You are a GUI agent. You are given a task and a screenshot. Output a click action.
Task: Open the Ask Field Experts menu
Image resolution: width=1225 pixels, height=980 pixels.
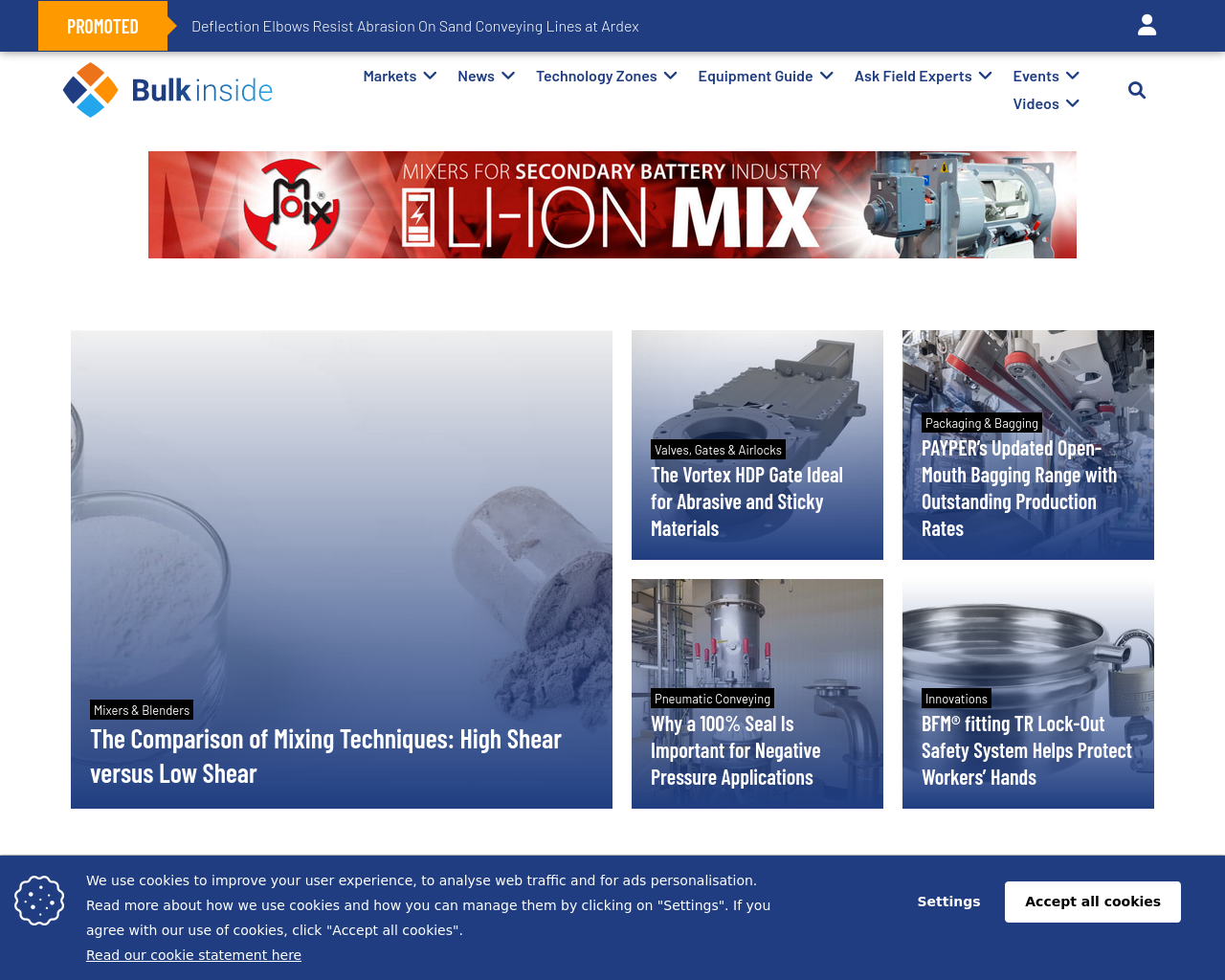[x=913, y=76]
